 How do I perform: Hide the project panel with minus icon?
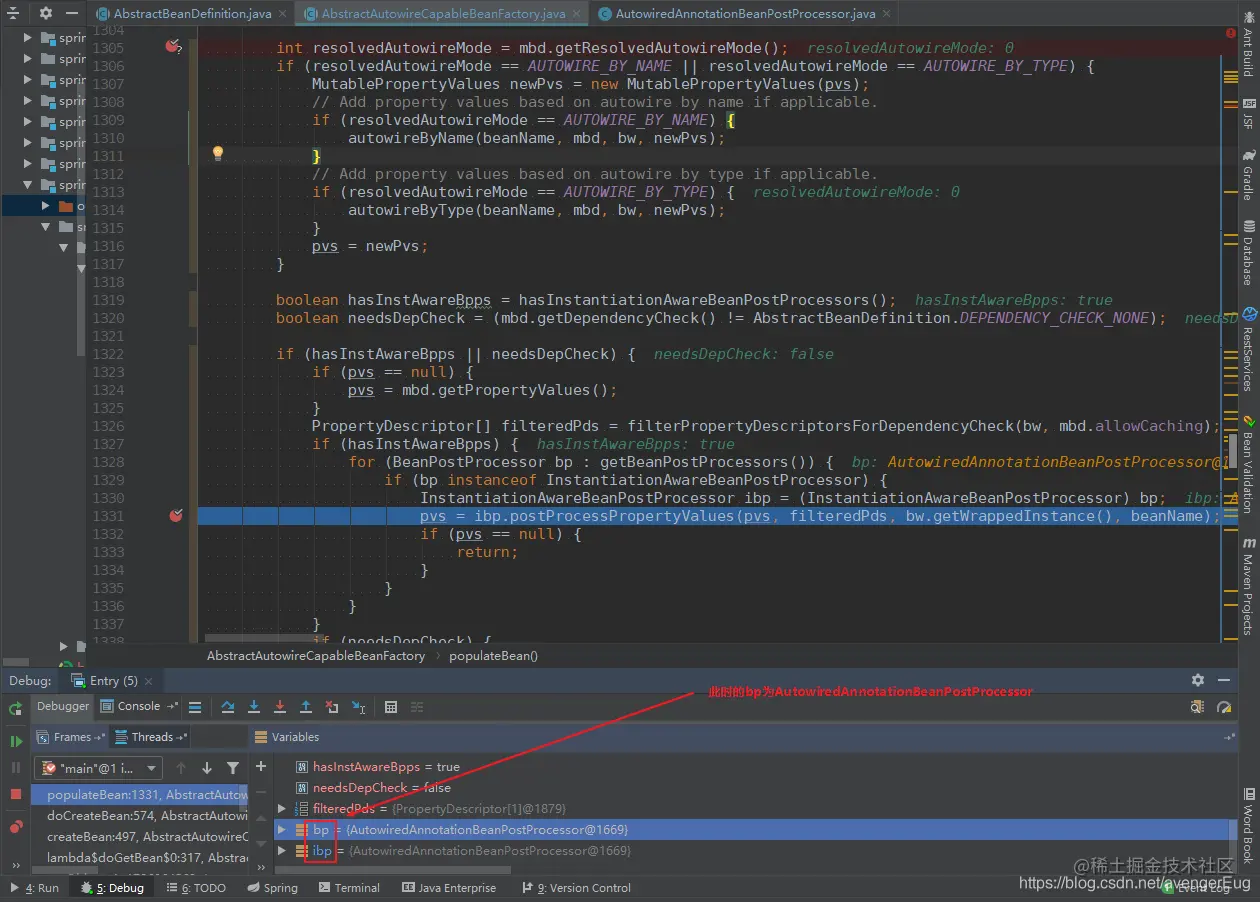[x=72, y=14]
